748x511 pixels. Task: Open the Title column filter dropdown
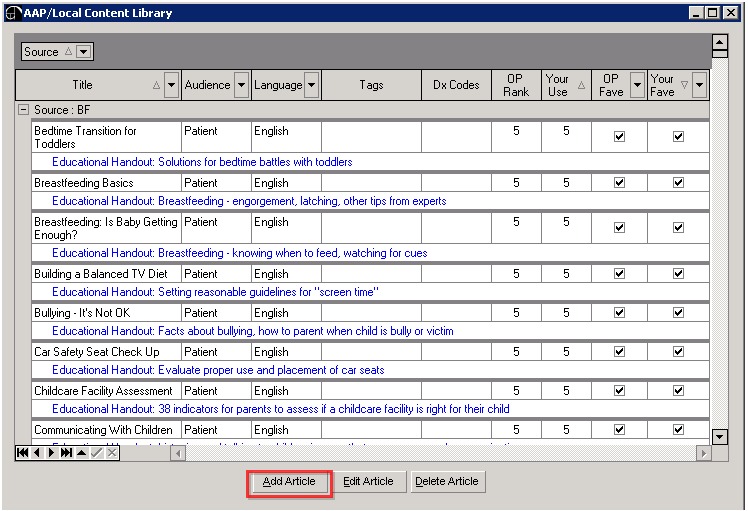point(171,85)
